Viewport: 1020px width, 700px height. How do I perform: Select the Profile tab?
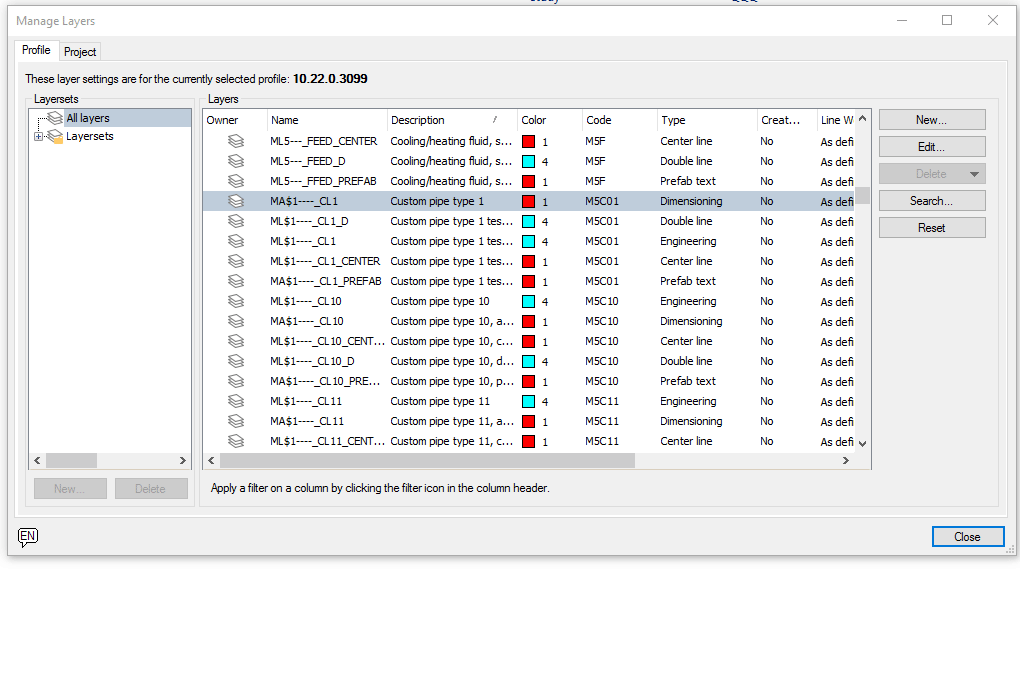coord(36,50)
